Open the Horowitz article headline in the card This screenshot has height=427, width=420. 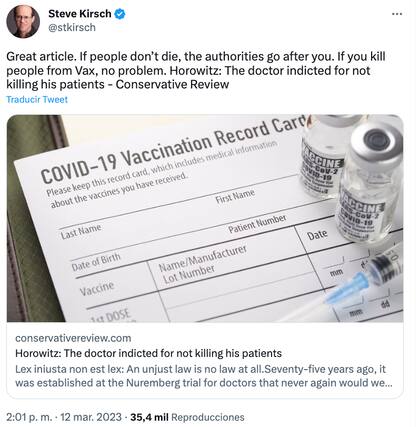pos(148,353)
